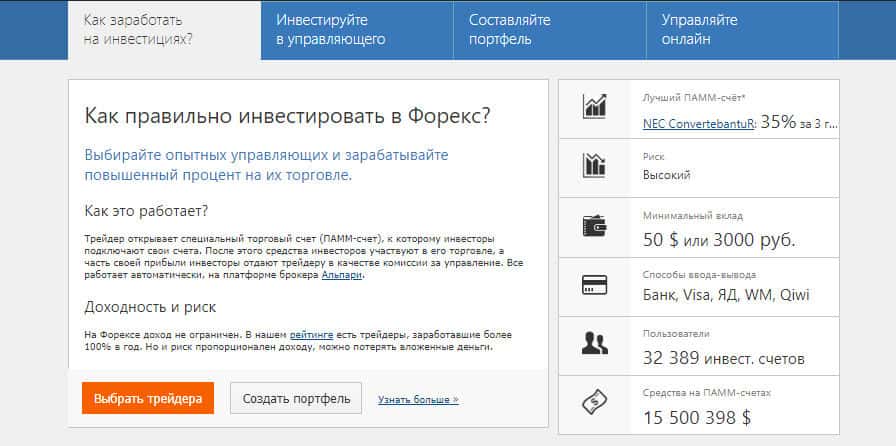896x446 pixels.
Task: Click the risk bar chart icon
Action: [x=595, y=165]
